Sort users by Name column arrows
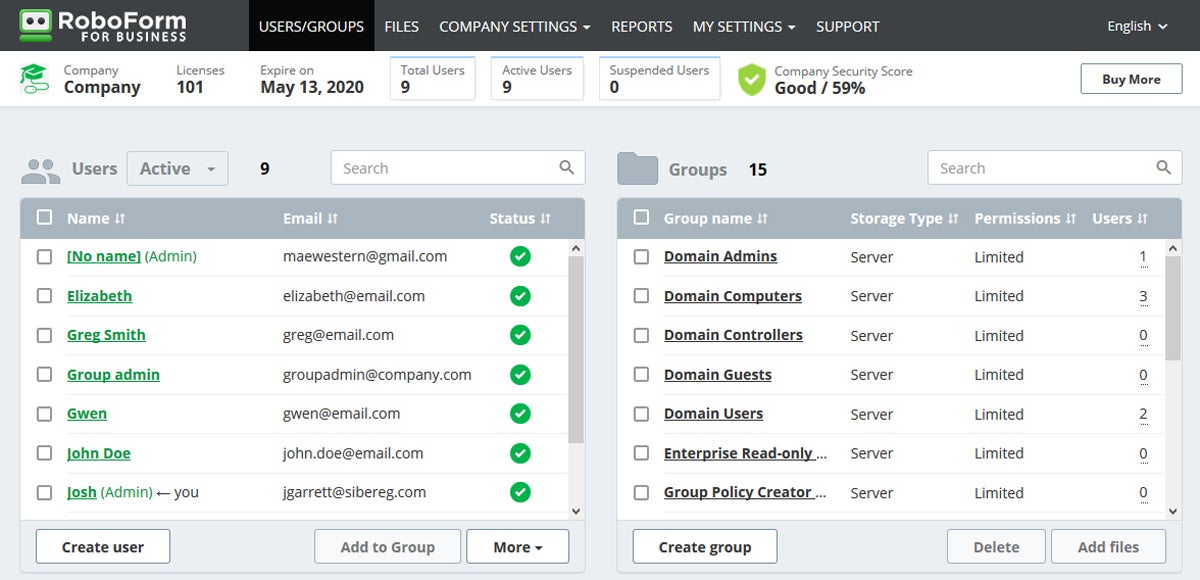The image size is (1200, 580). pyautogui.click(x=120, y=219)
